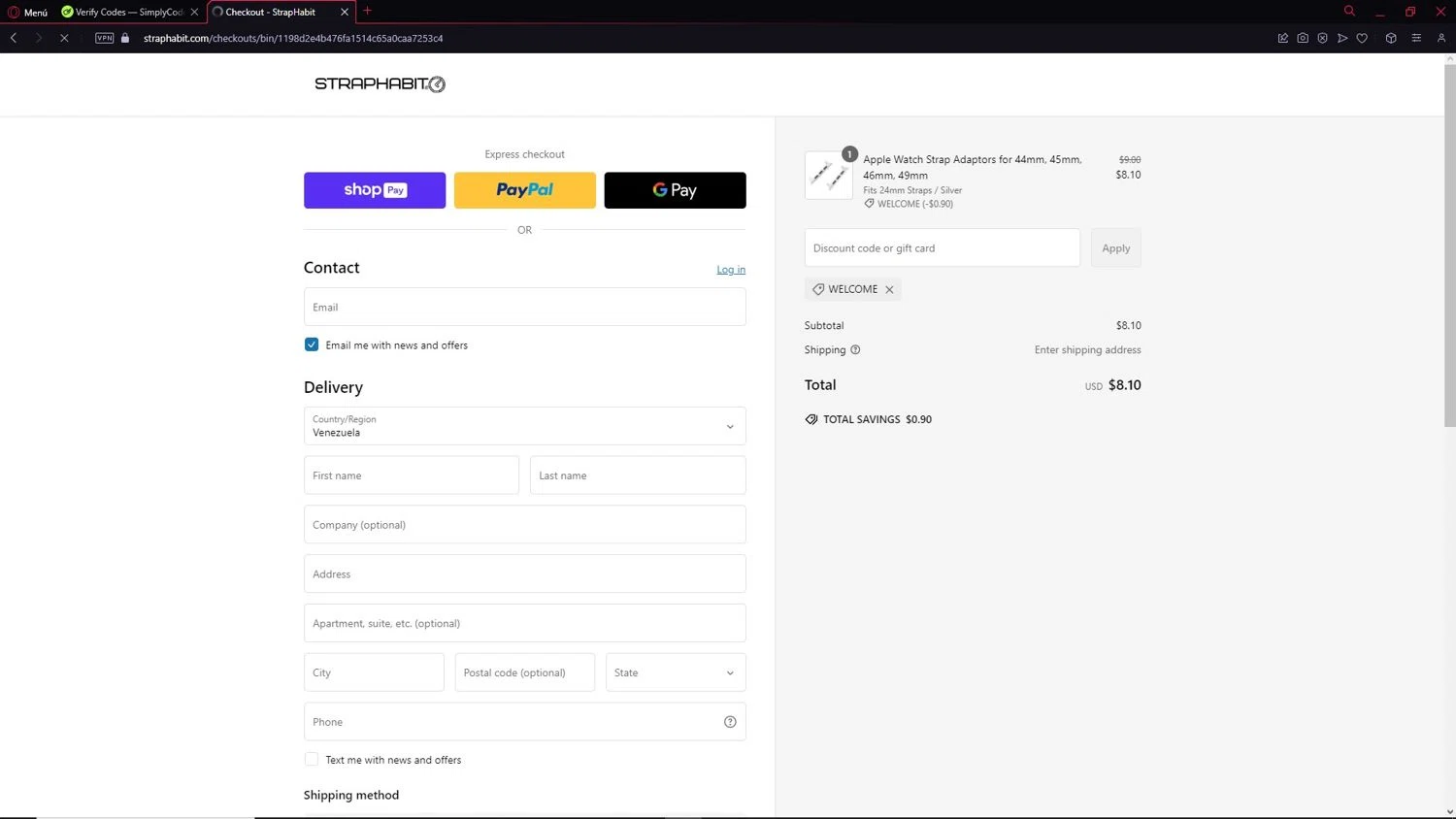Open the Country/Region dropdown showing Venezuela

tap(525, 426)
